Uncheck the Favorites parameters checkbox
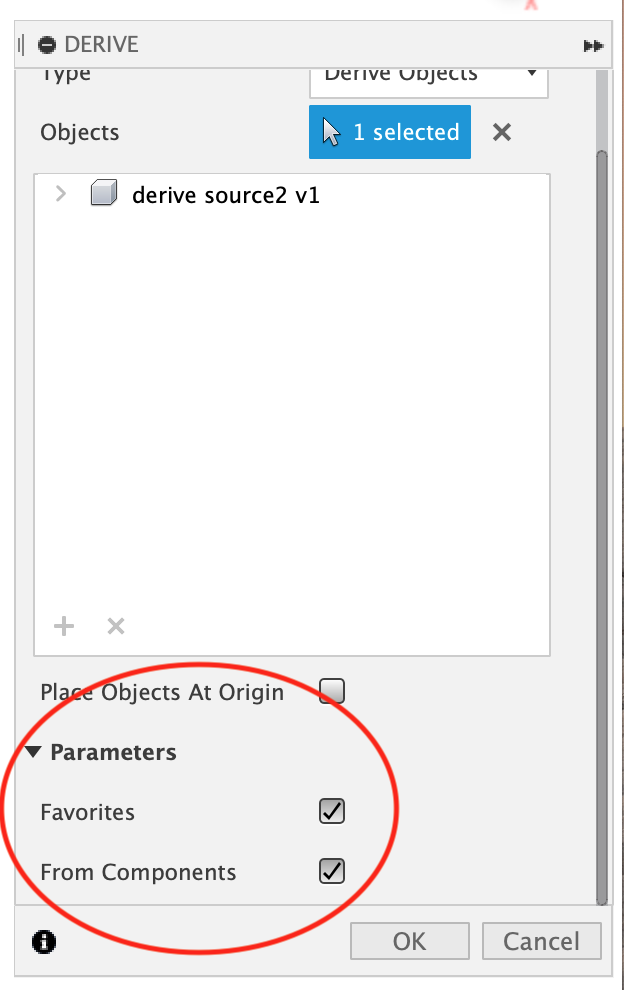The width and height of the screenshot is (624, 990). point(331,811)
